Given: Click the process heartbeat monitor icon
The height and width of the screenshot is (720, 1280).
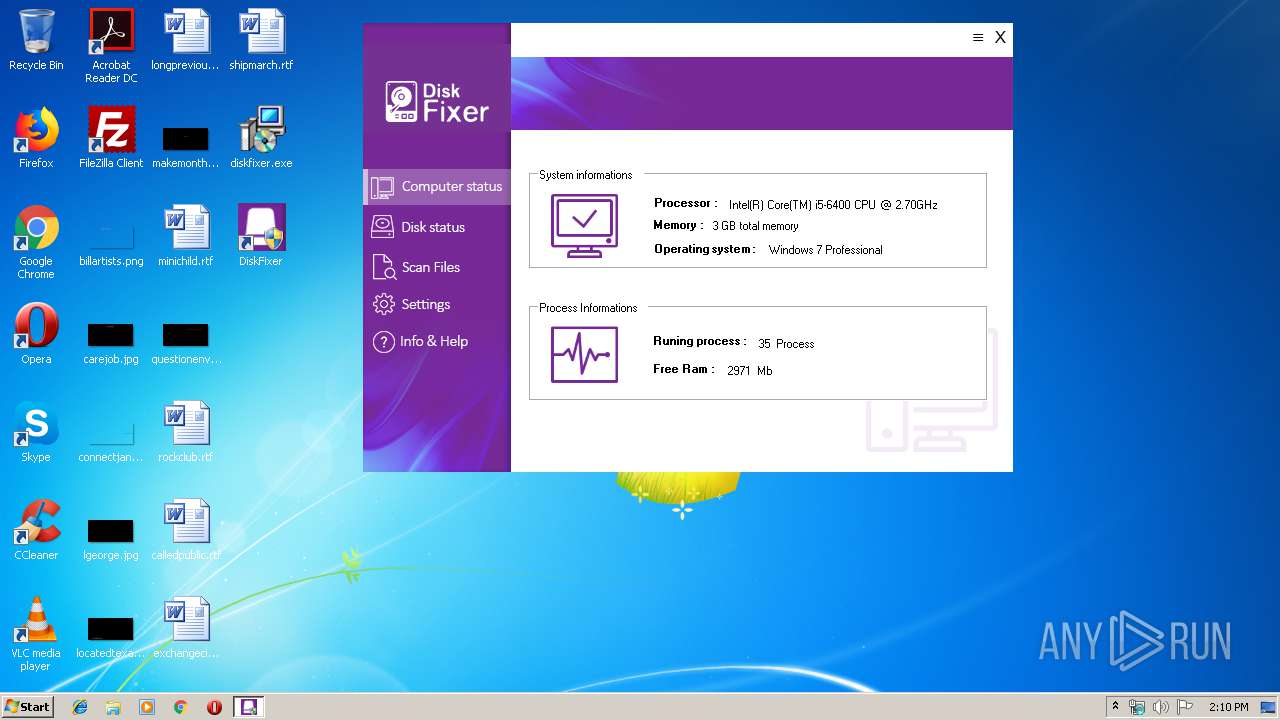Looking at the screenshot, I should pos(584,355).
